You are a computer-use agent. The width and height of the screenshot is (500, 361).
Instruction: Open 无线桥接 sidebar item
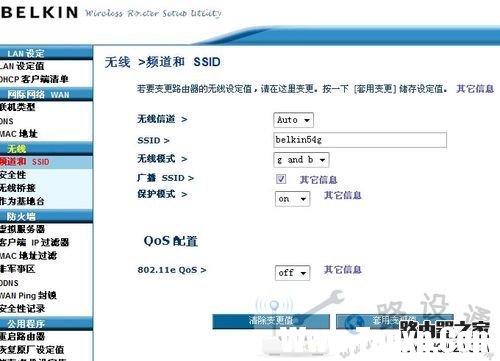click(x=18, y=188)
